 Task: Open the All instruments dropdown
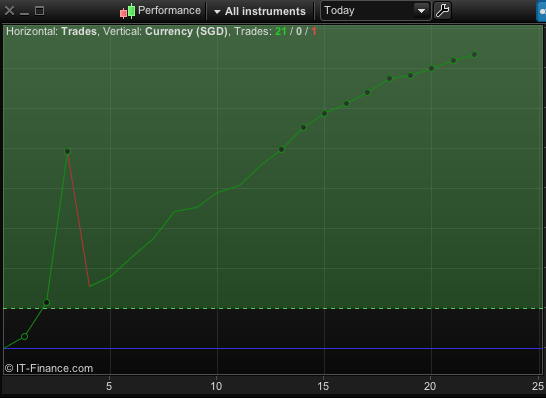tap(260, 11)
